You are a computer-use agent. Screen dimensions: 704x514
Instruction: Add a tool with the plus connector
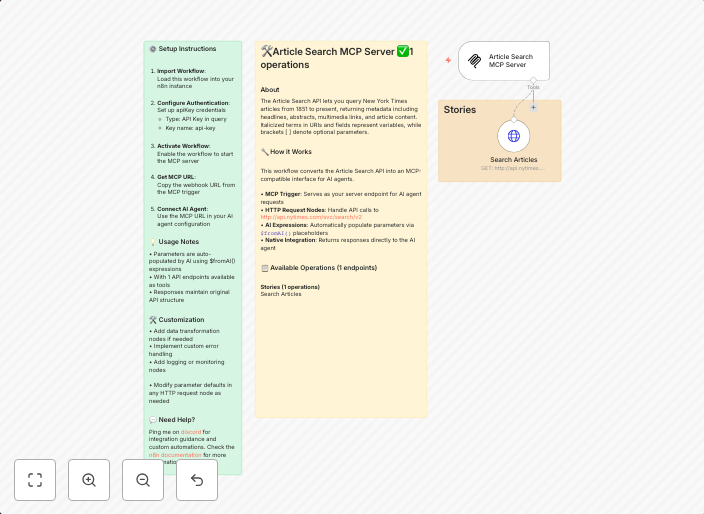click(533, 107)
